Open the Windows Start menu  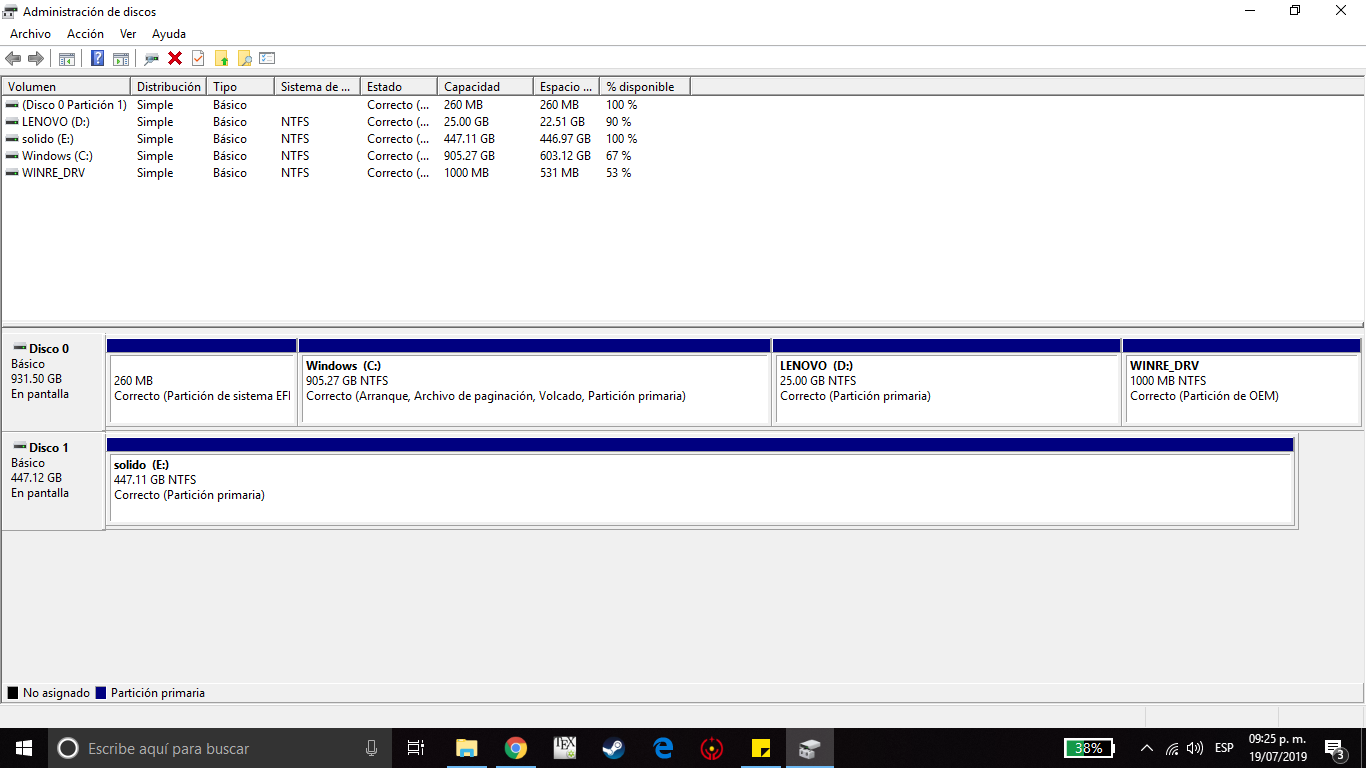pos(24,748)
